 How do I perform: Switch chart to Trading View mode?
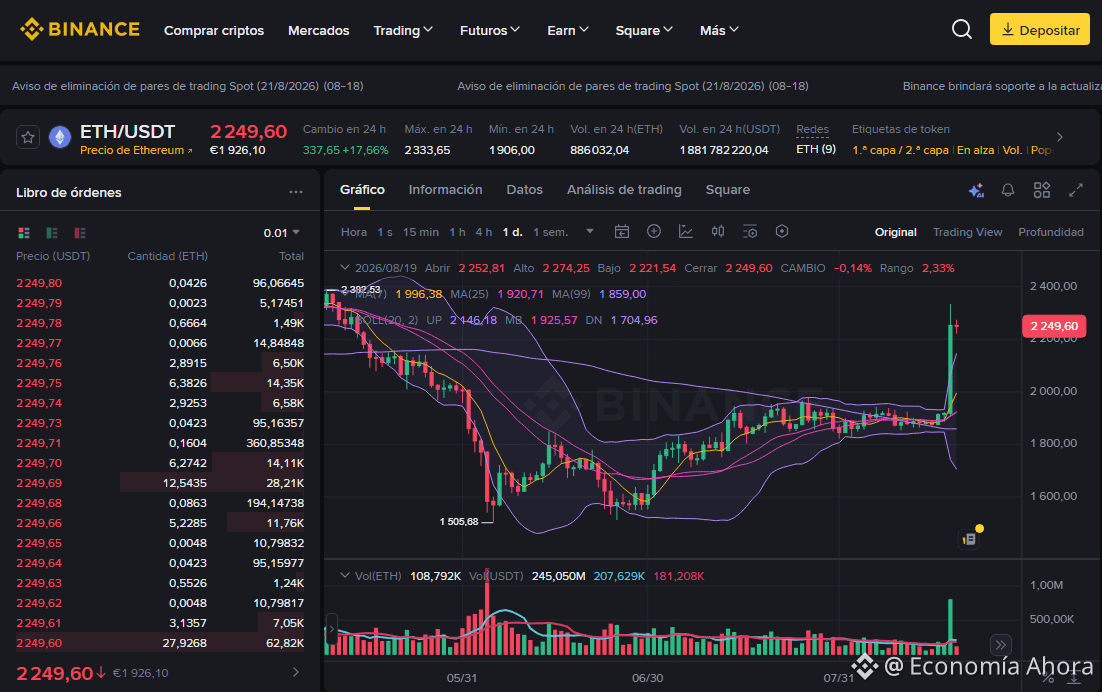click(967, 232)
